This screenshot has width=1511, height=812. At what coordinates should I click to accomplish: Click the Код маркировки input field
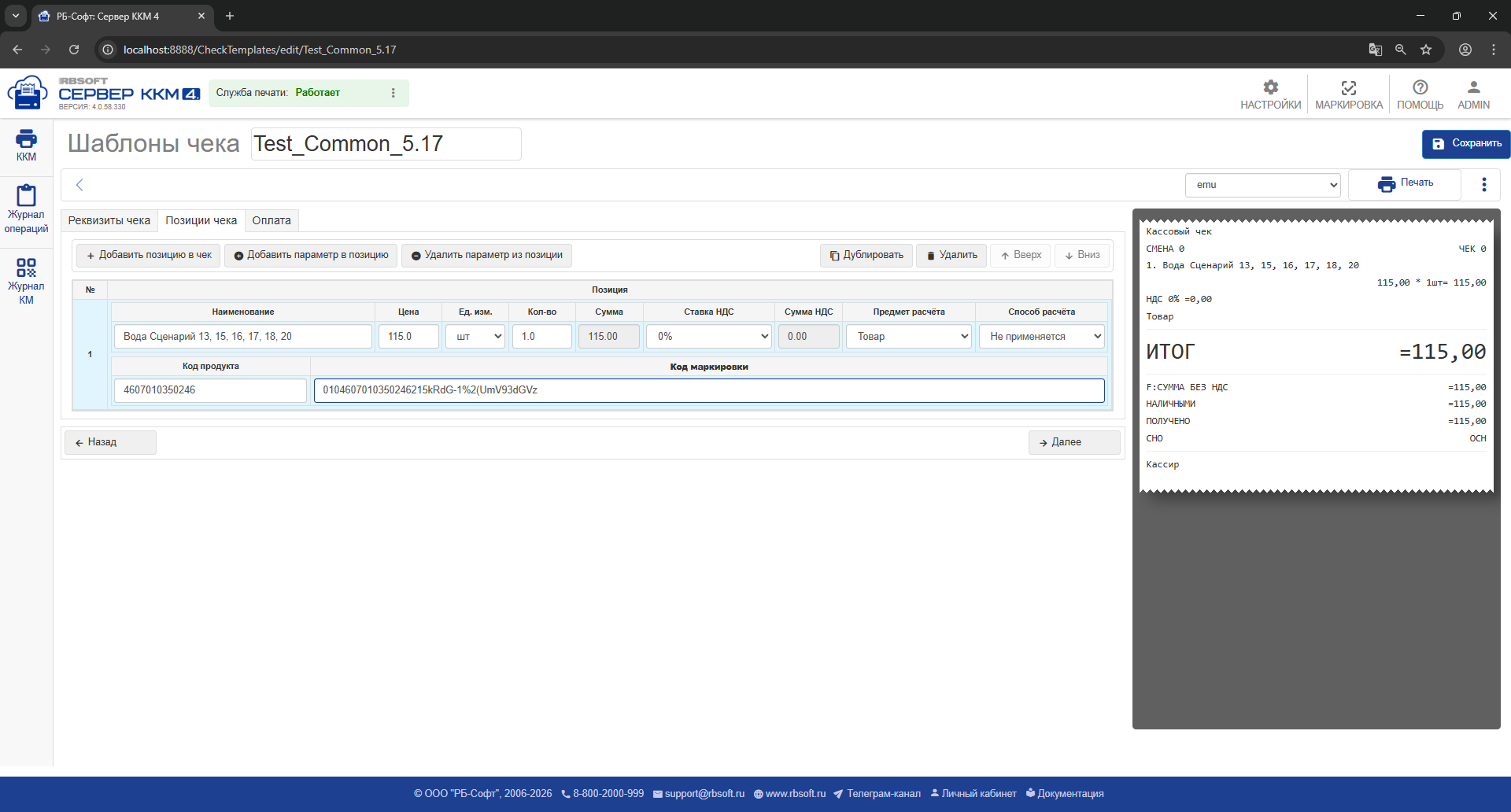(x=709, y=390)
